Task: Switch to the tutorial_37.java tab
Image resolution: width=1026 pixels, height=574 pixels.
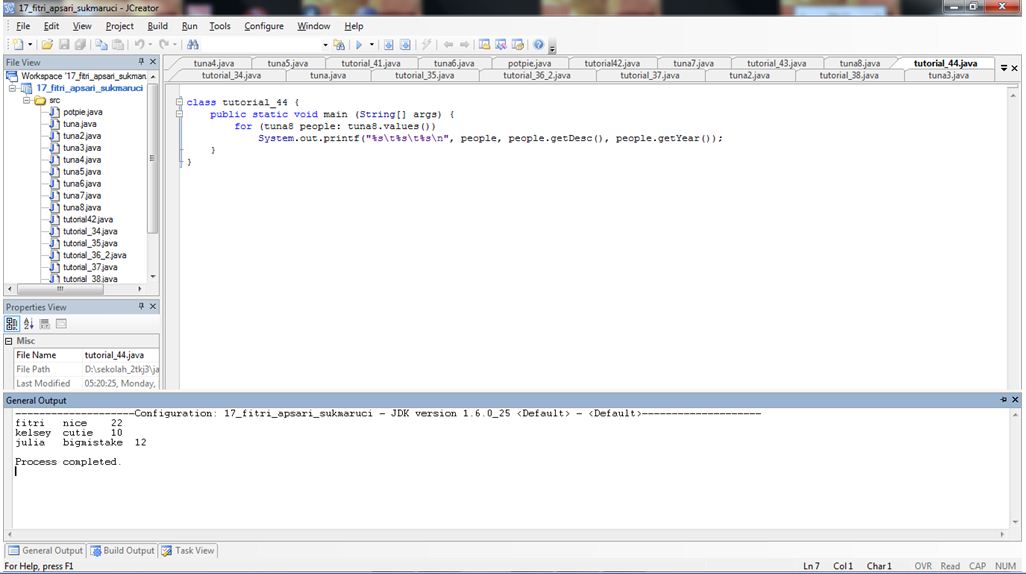Action: click(650, 75)
